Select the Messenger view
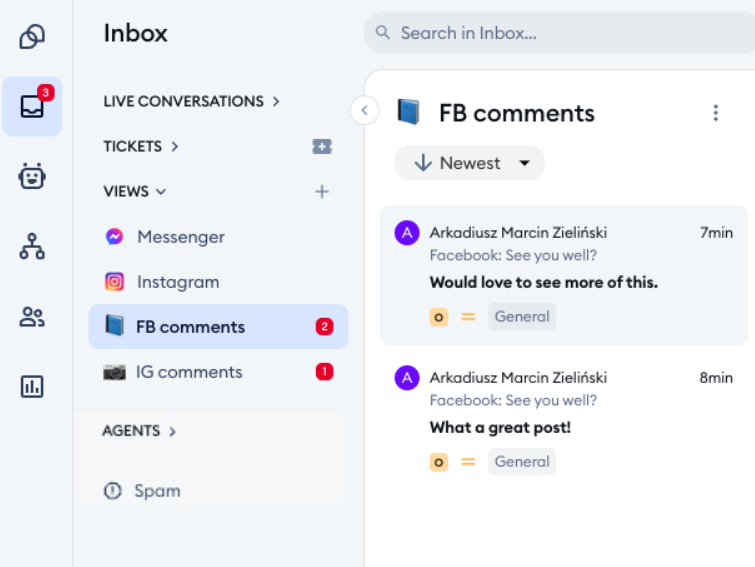This screenshot has height=567, width=755. coord(180,237)
